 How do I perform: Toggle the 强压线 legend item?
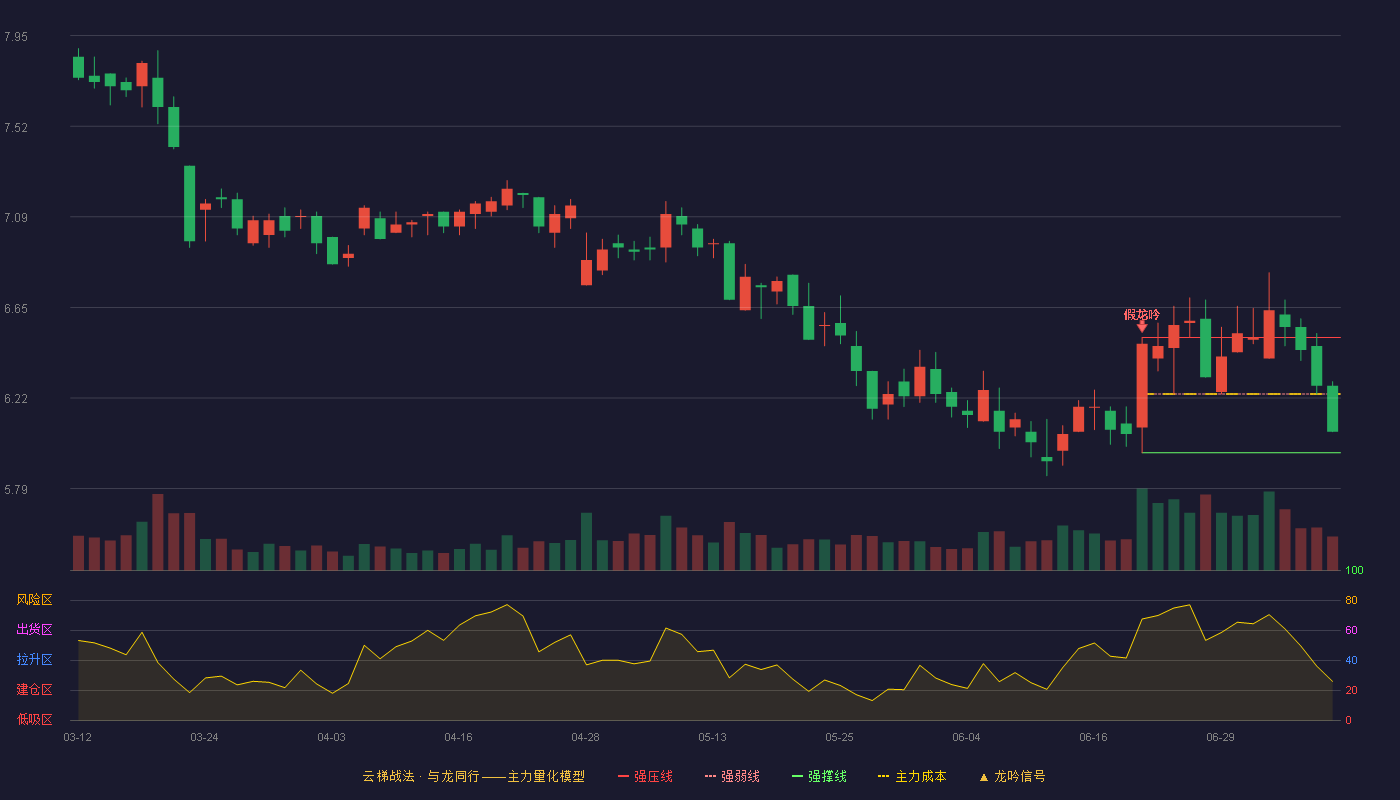click(645, 776)
